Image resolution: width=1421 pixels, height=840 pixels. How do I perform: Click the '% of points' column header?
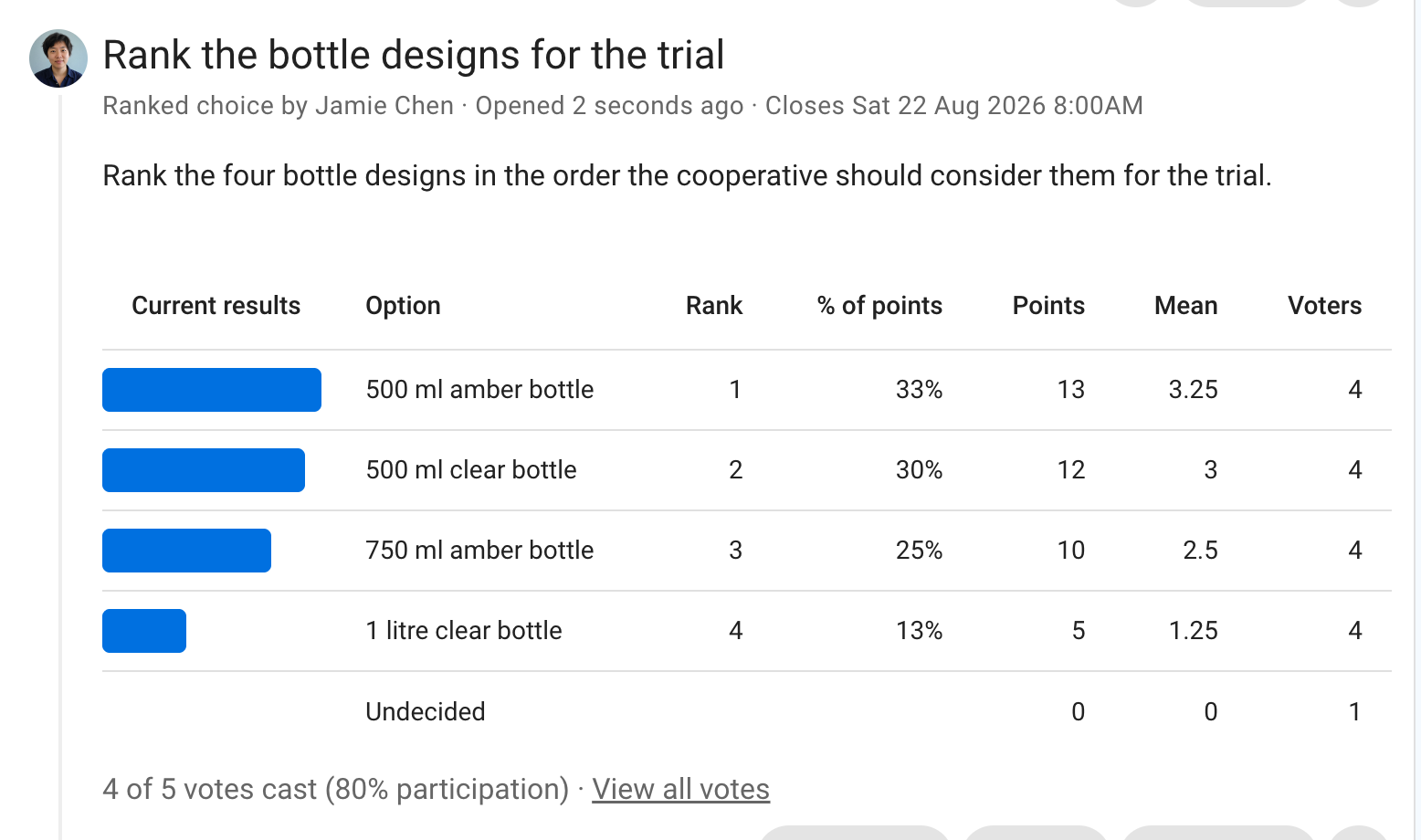click(x=879, y=306)
